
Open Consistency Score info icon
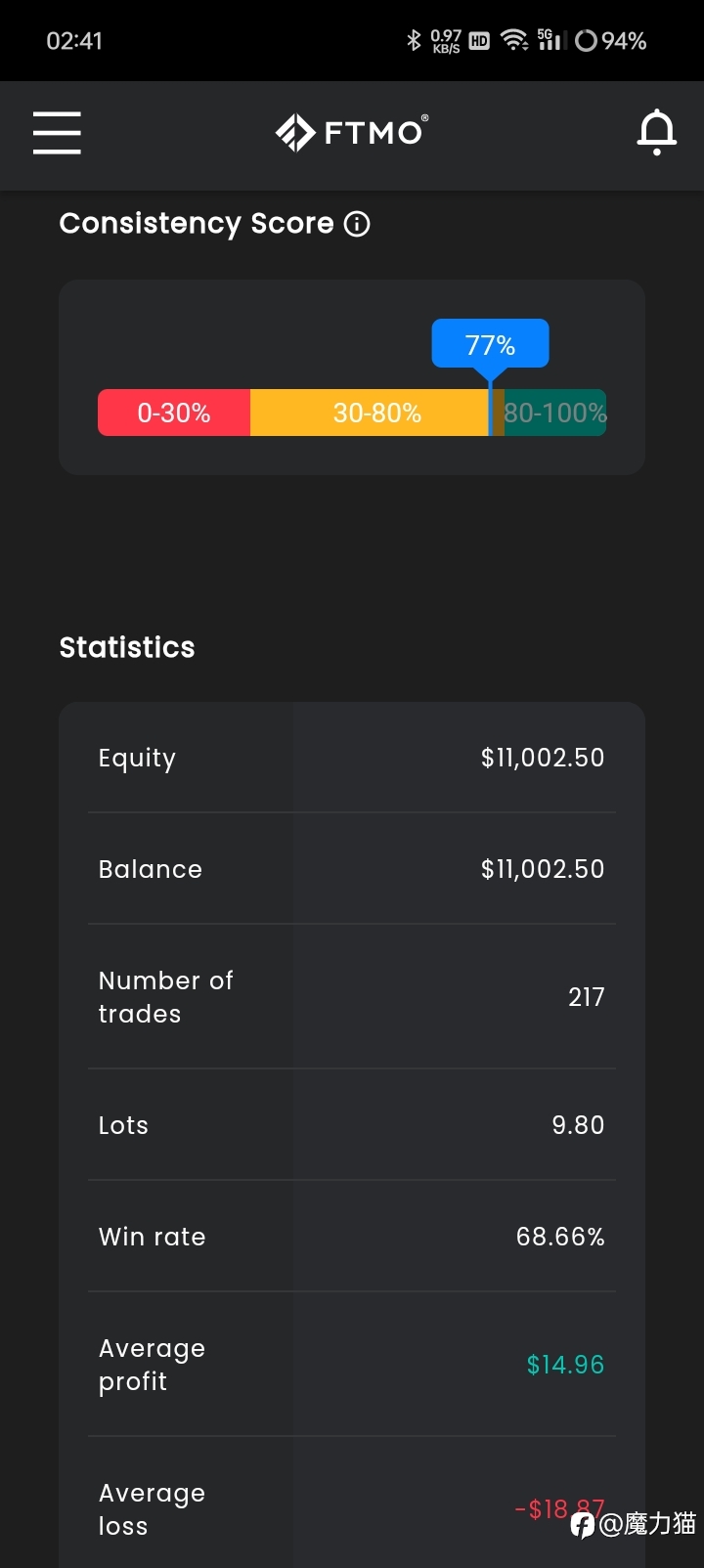[358, 224]
